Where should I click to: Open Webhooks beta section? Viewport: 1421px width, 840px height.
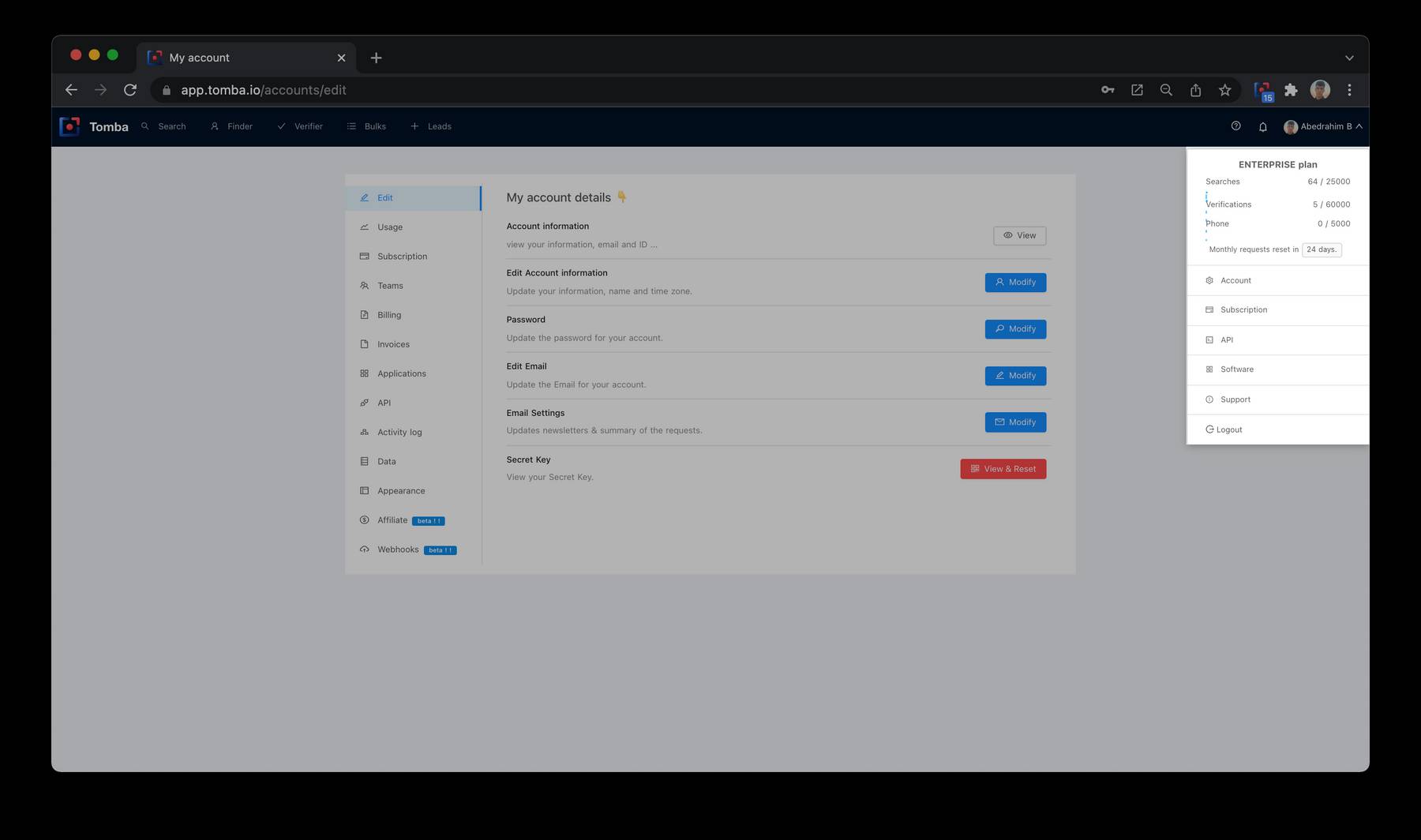point(413,549)
